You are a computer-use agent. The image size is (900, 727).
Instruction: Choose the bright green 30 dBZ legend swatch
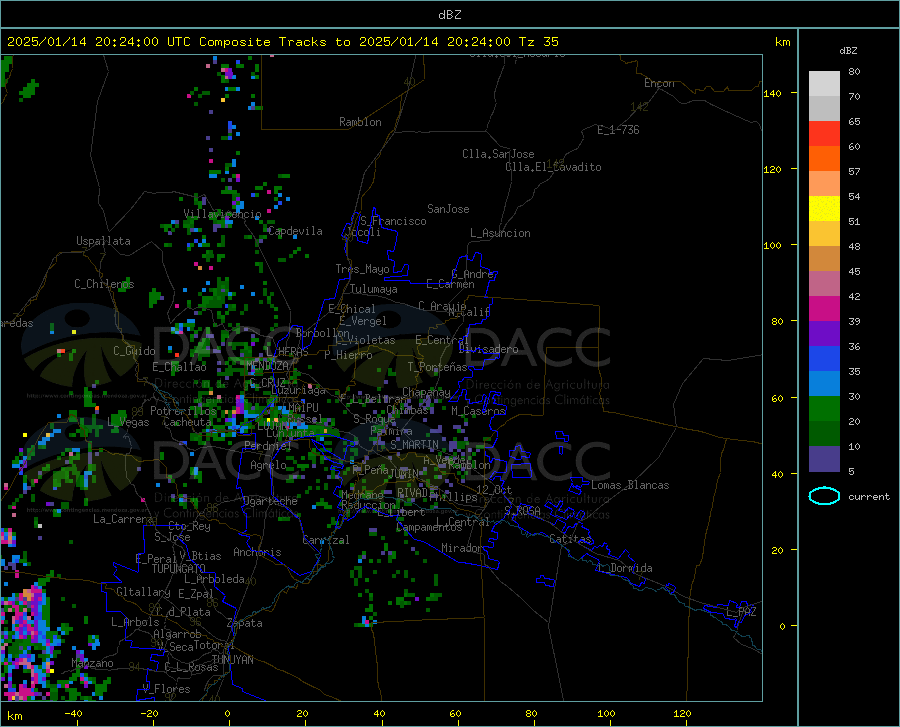tap(824, 409)
